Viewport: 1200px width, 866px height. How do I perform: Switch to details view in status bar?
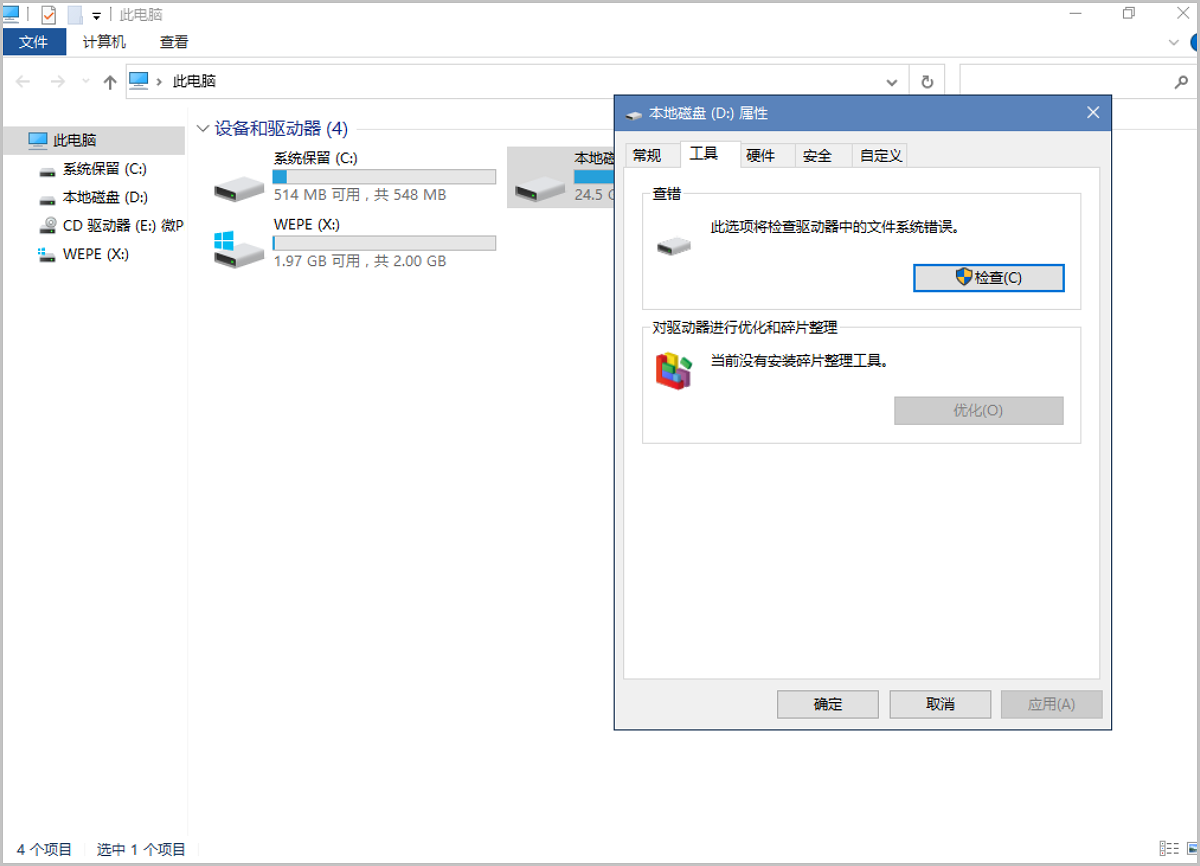pyautogui.click(x=1166, y=848)
